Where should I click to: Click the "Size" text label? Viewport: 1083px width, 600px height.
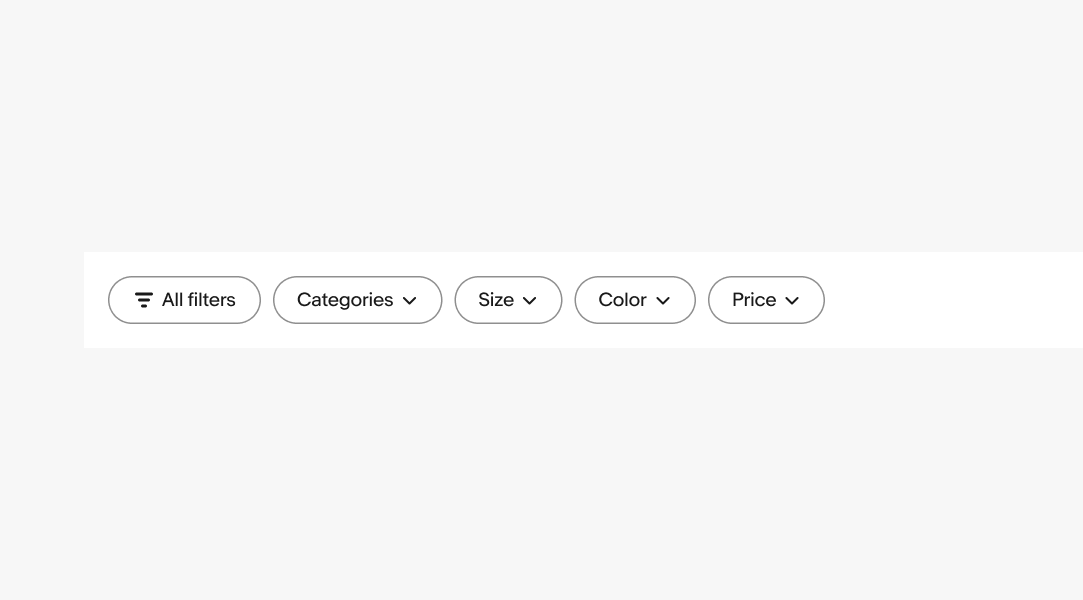(x=496, y=300)
